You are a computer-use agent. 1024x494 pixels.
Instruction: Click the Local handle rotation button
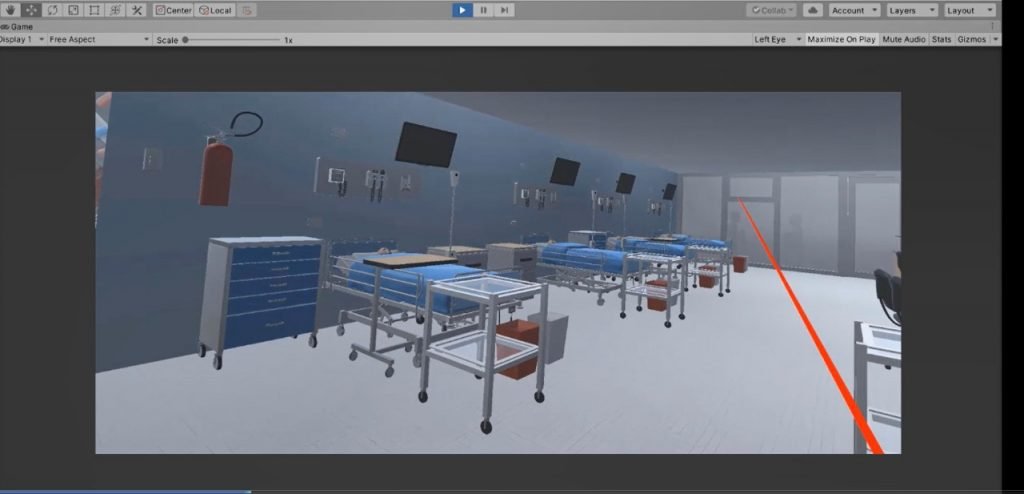215,10
